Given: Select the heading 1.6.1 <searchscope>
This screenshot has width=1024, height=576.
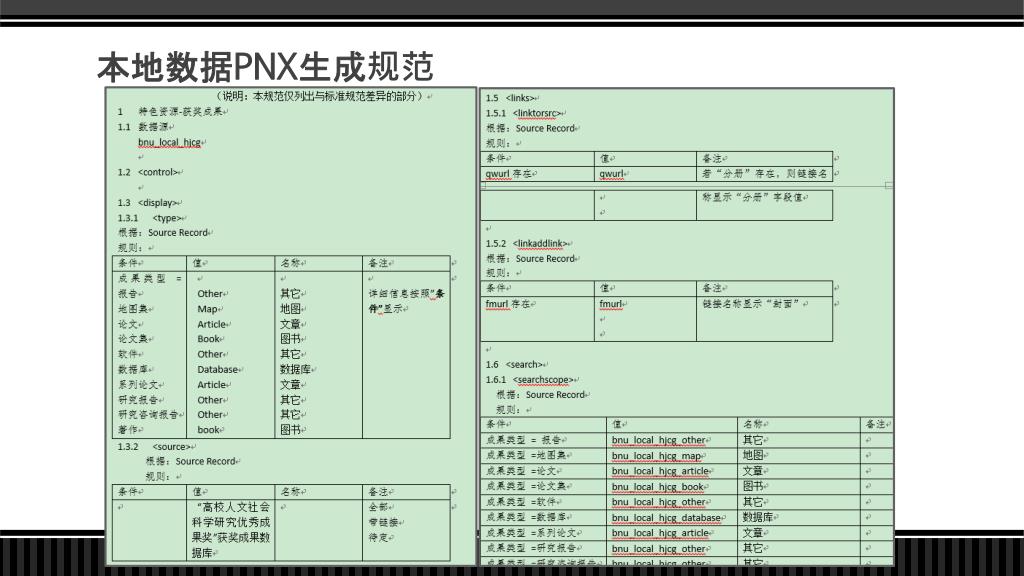Looking at the screenshot, I should click(x=530, y=379).
